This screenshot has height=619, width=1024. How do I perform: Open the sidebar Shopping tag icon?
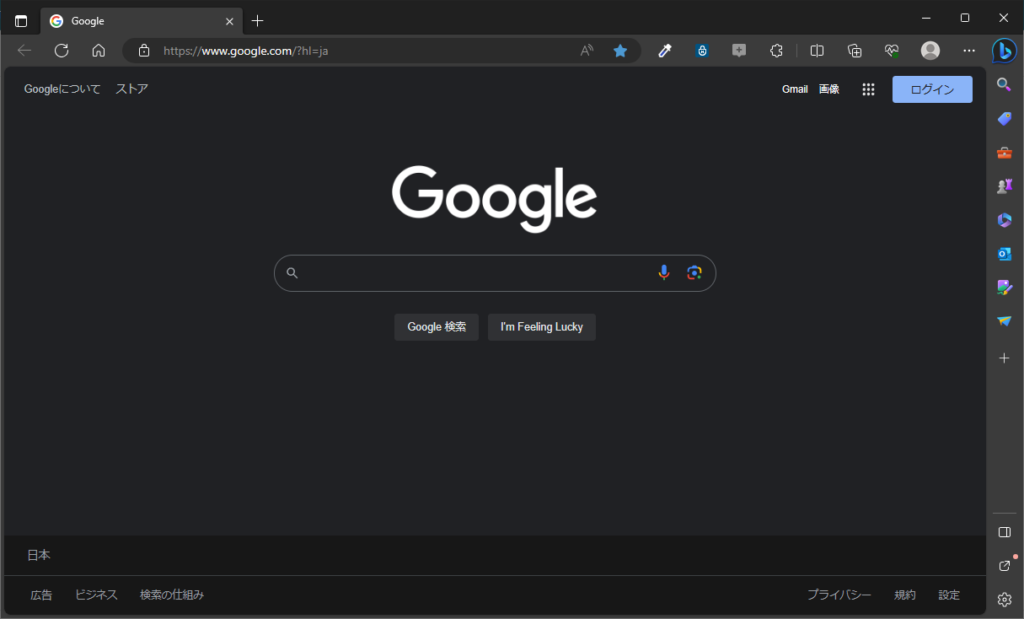tap(1004, 118)
